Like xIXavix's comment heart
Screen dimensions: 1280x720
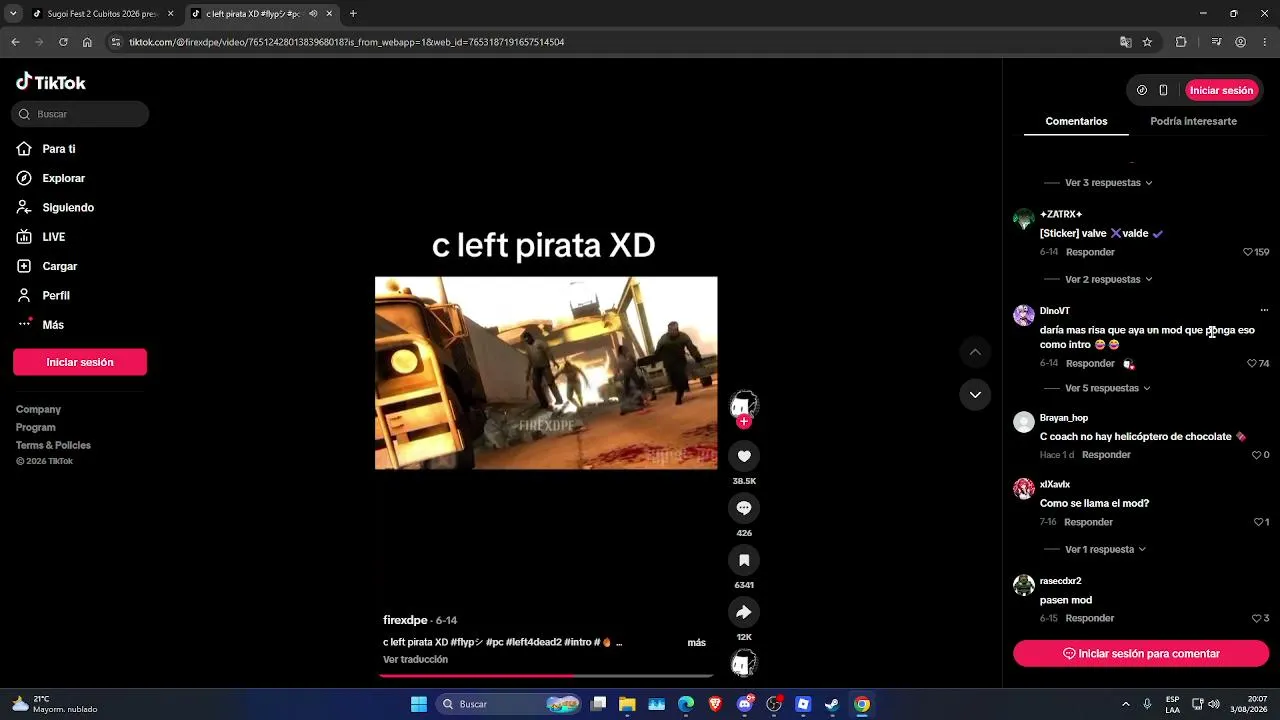(1258, 522)
